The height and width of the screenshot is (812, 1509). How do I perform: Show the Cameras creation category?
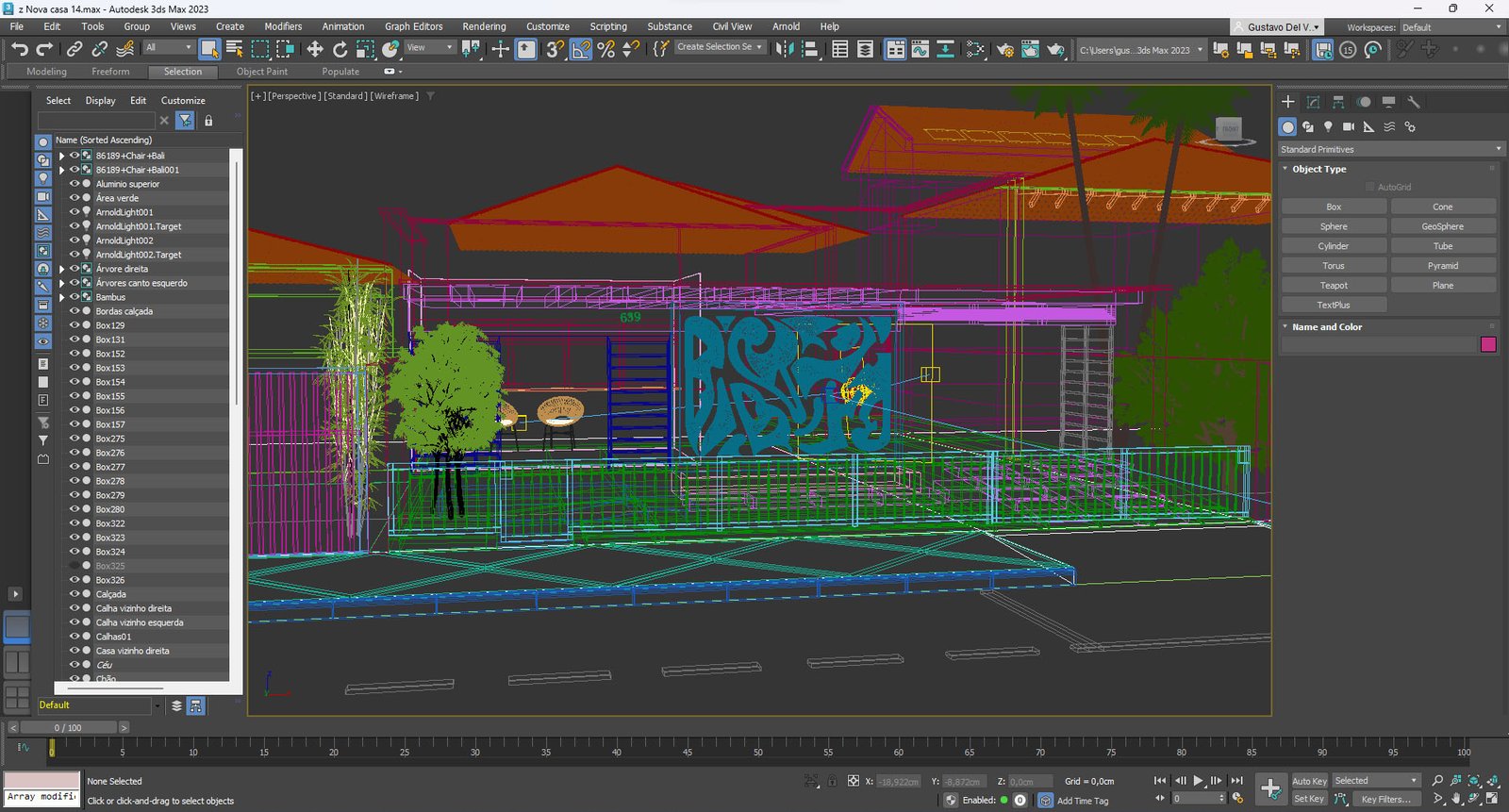[x=1349, y=126]
